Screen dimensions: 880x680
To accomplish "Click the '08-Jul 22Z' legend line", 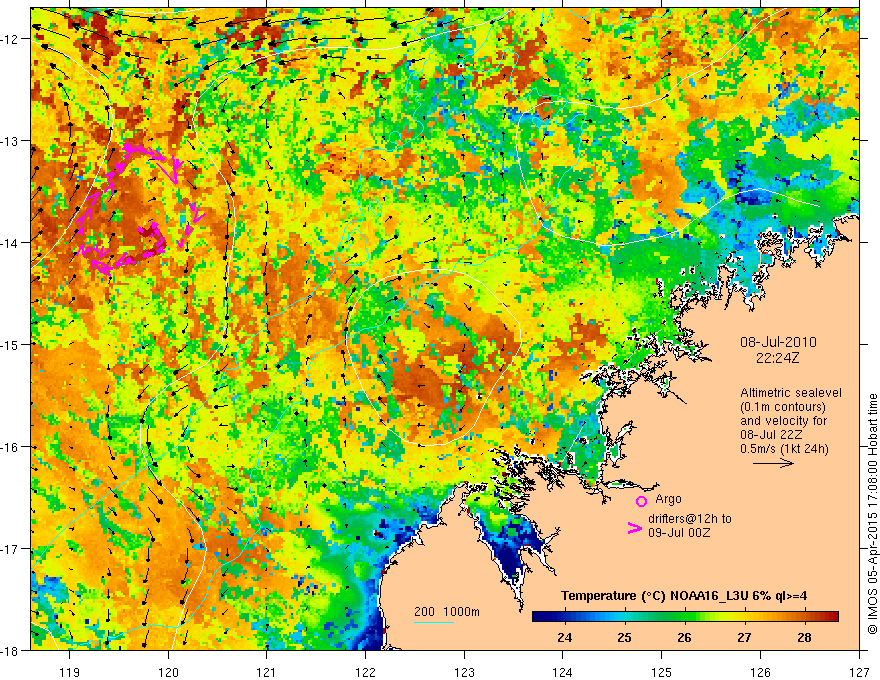I will [x=771, y=434].
